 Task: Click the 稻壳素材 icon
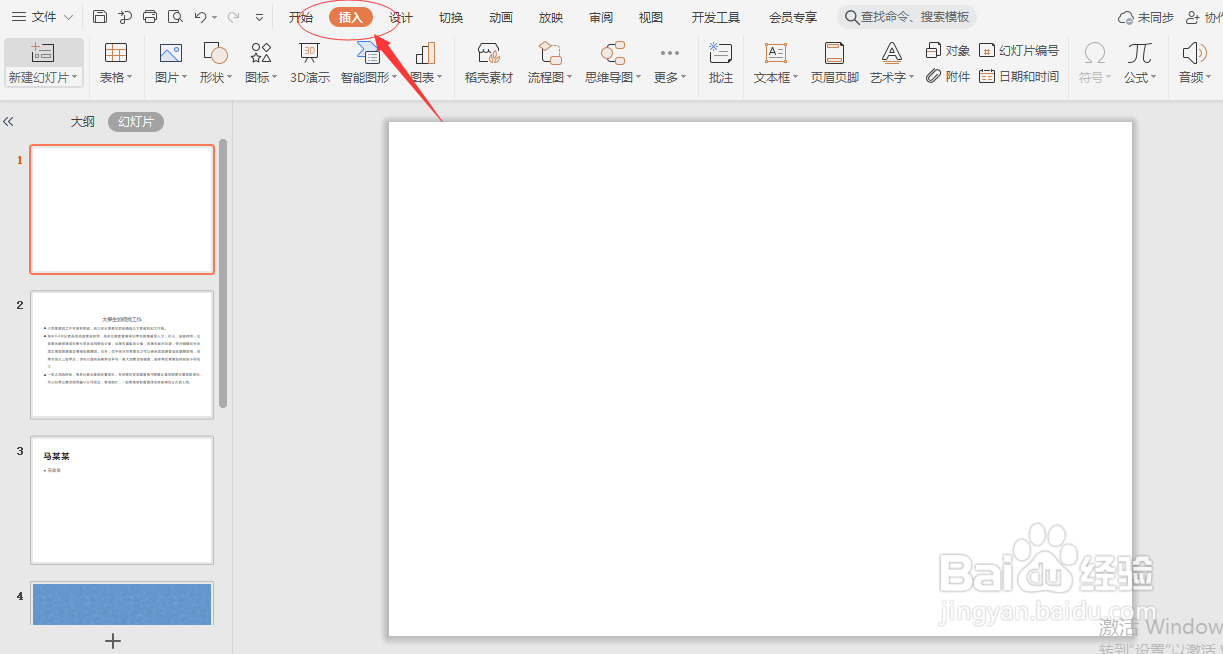[x=489, y=54]
